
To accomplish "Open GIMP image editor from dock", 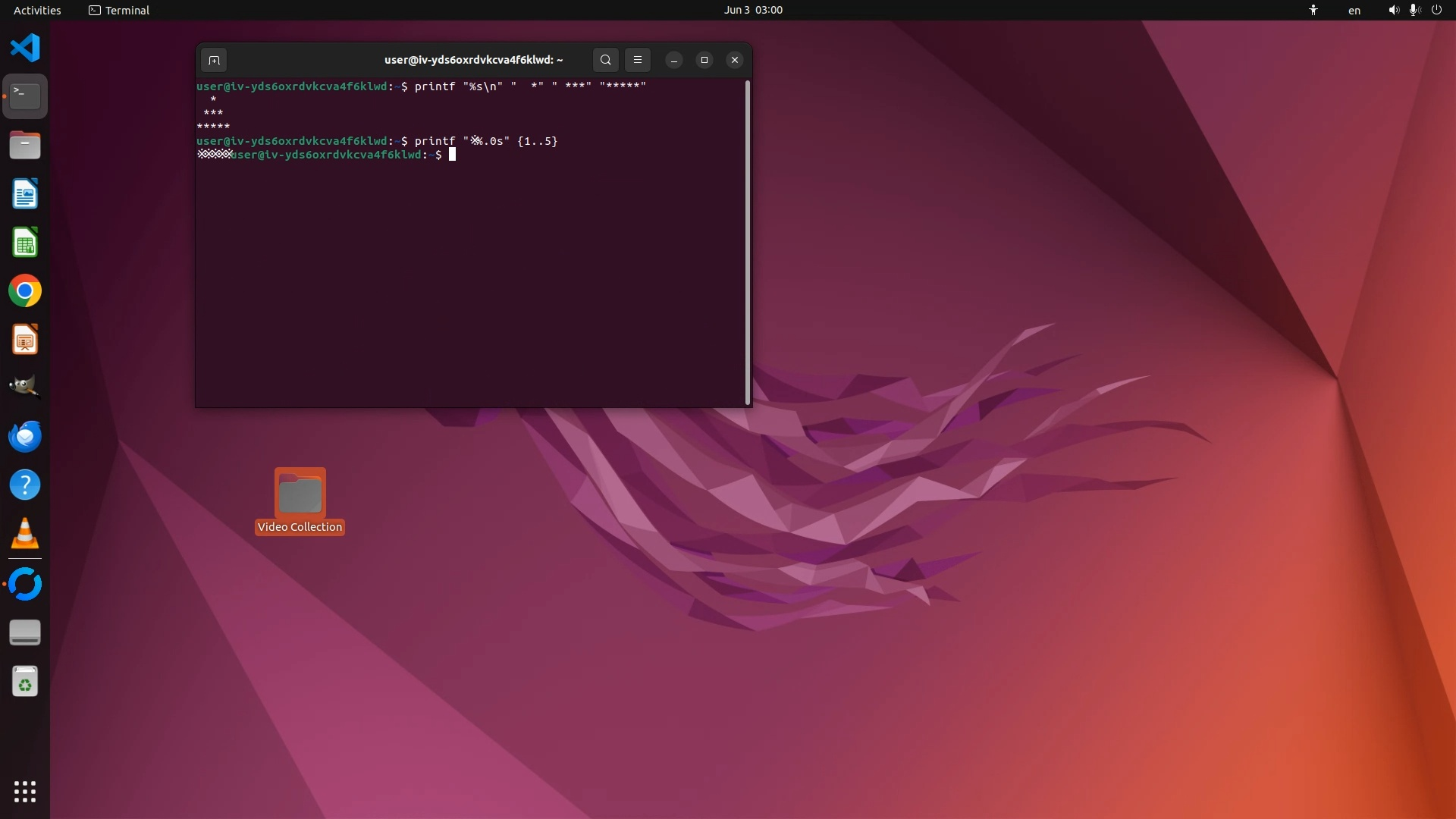I will [25, 387].
